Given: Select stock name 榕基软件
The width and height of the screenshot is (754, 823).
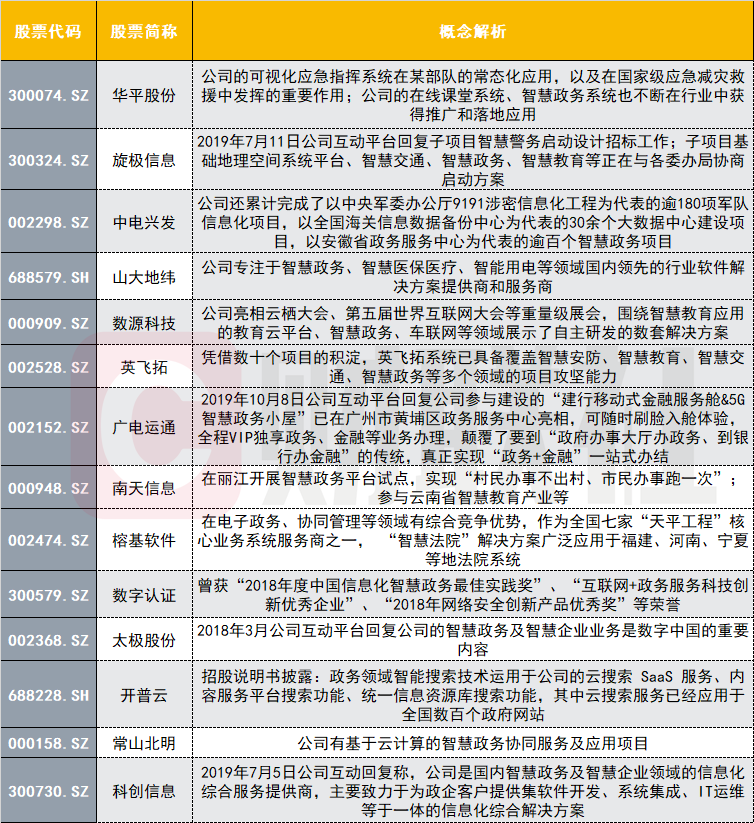Looking at the screenshot, I should tap(144, 540).
